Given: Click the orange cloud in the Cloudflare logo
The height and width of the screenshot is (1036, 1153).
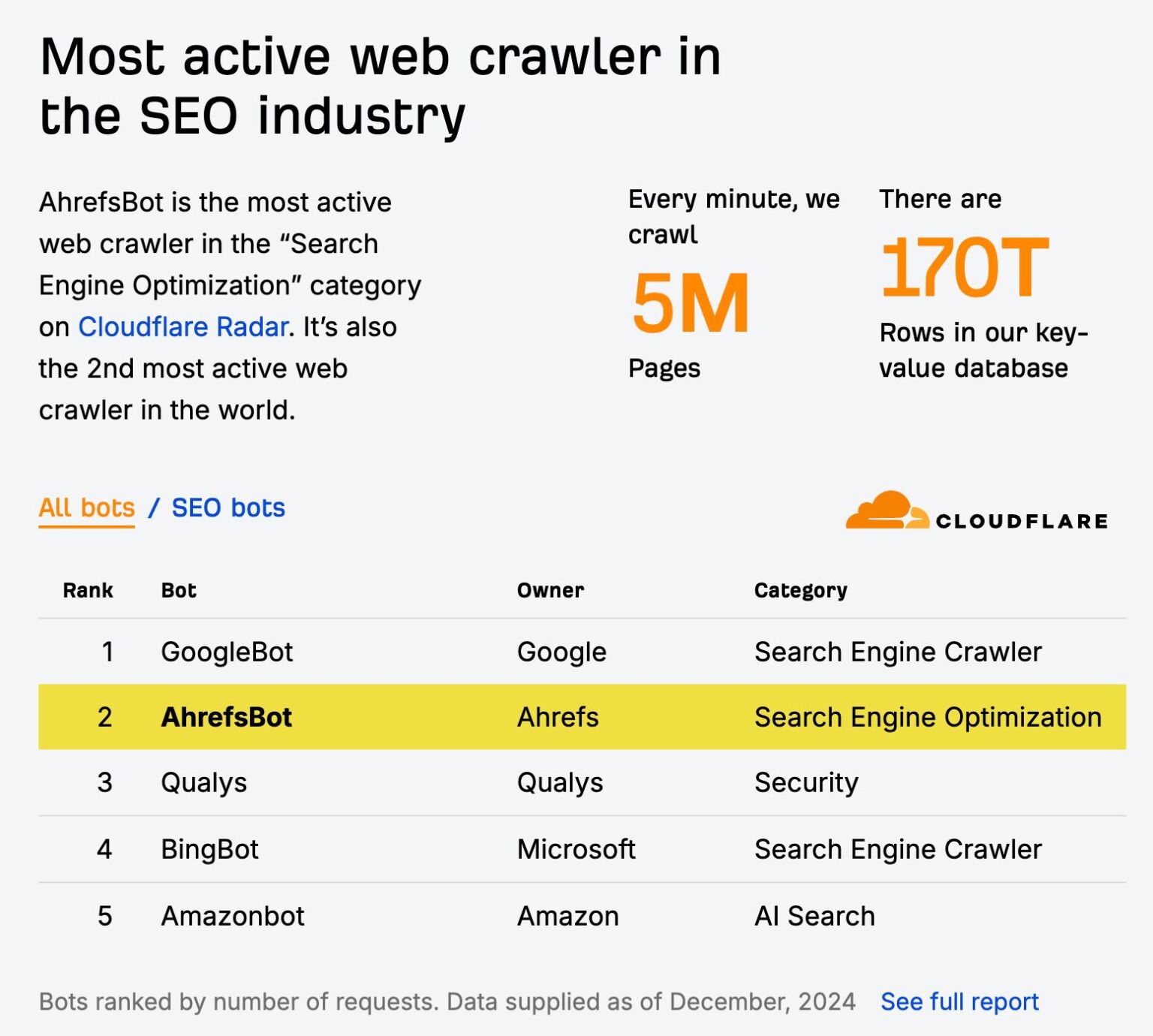Looking at the screenshot, I should pos(888,510).
